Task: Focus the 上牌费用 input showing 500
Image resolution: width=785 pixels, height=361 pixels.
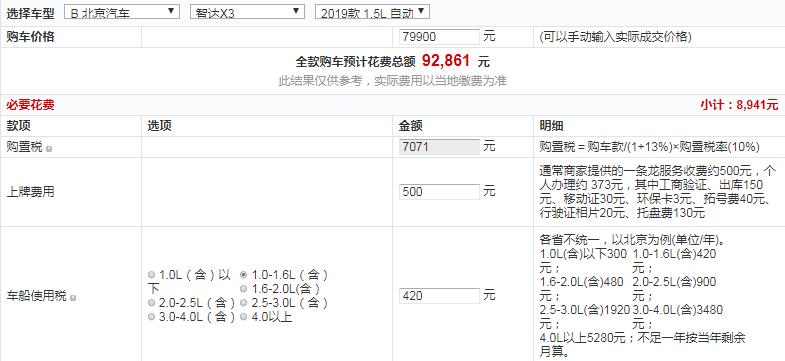Action: click(439, 192)
